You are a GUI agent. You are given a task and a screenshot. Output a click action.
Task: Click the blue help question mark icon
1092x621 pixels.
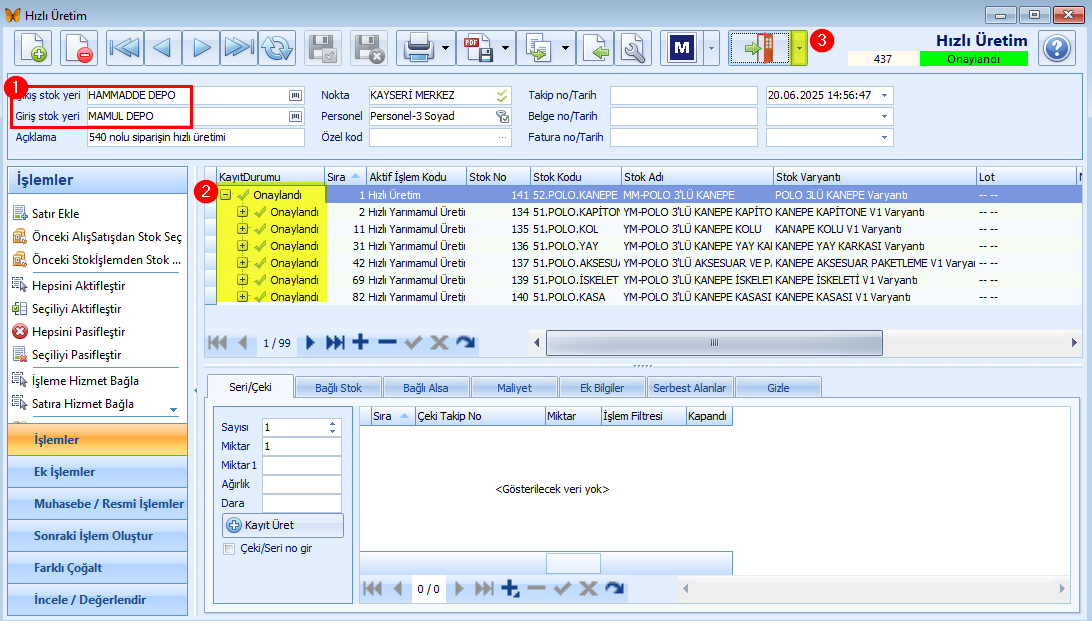click(1056, 48)
